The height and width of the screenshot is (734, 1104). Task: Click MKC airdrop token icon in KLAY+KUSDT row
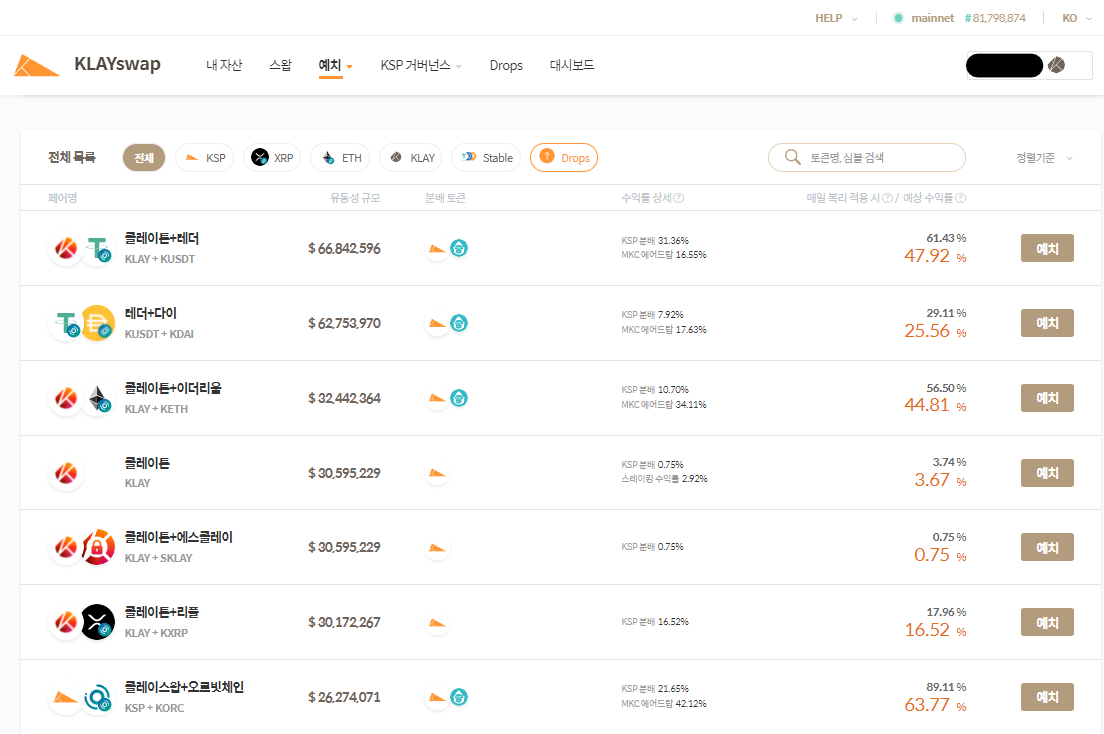click(459, 248)
